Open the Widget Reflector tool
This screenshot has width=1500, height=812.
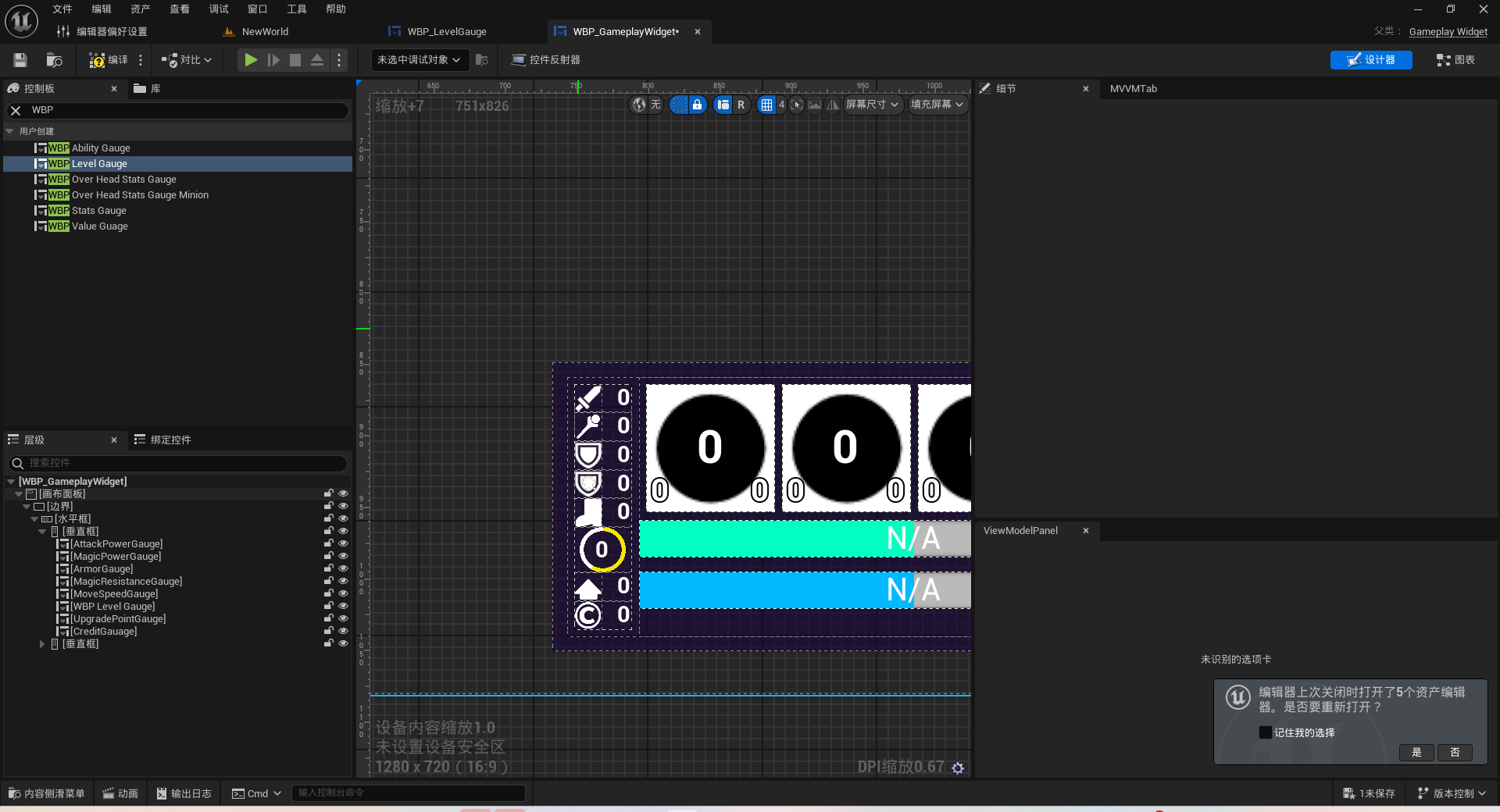(x=545, y=60)
